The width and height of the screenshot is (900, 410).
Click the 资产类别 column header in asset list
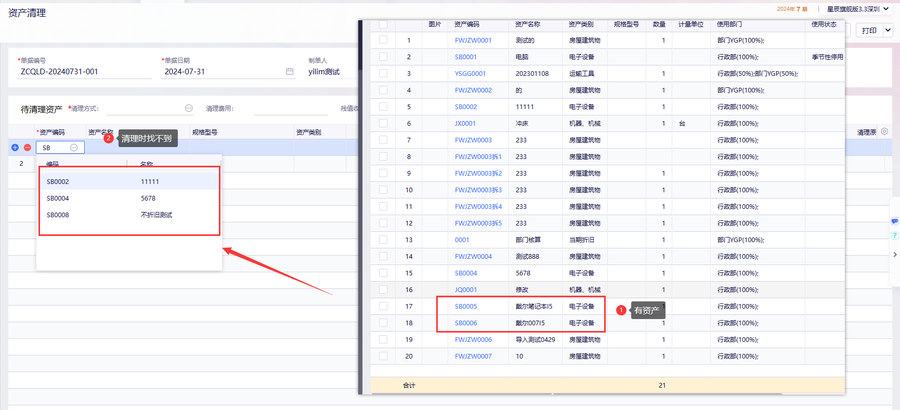click(581, 25)
